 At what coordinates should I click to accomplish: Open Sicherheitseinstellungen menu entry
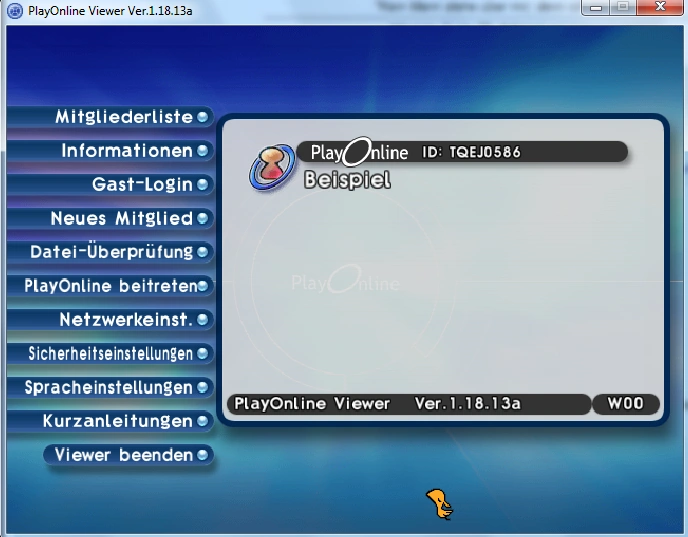[110, 354]
